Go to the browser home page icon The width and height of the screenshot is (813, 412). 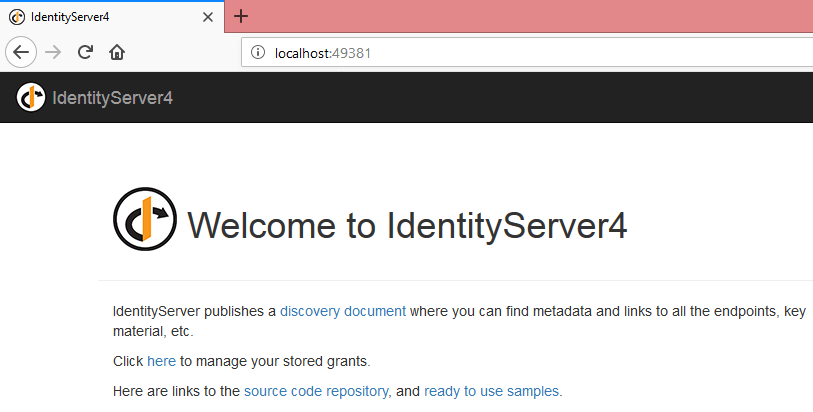pos(117,52)
